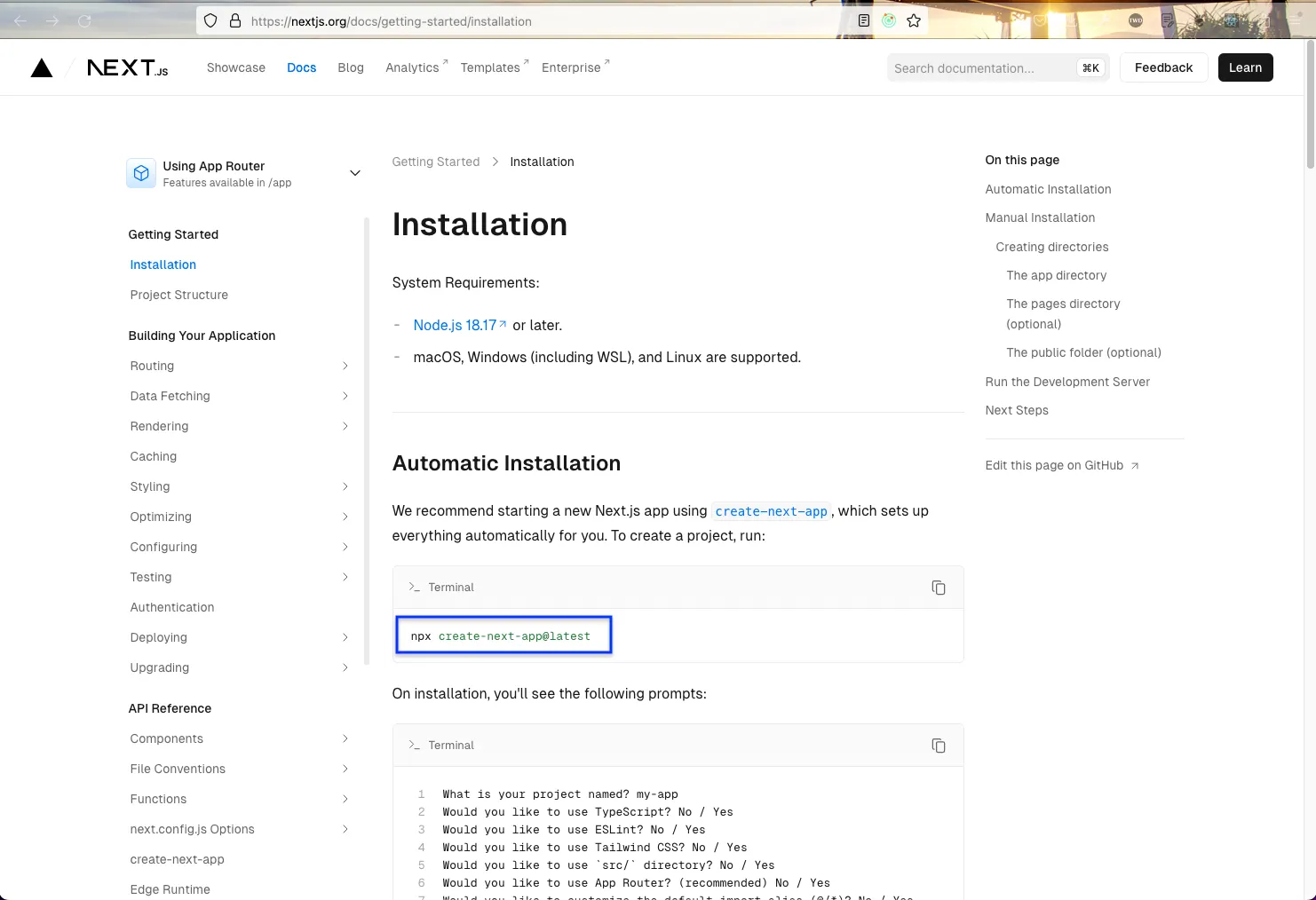Click external arrow beside Edit on GitHub
Image resolution: width=1316 pixels, height=900 pixels.
(1135, 466)
